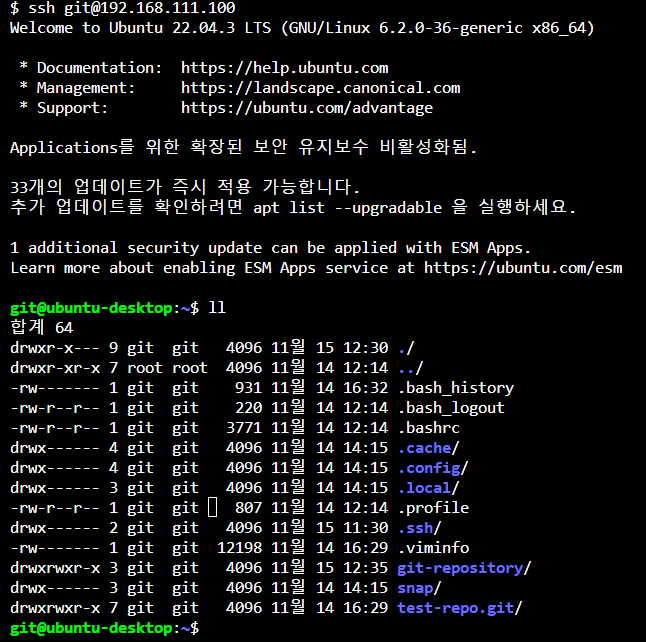Screen dimensions: 646x642
Task: Click the .bash_history file name
Action: click(x=456, y=388)
